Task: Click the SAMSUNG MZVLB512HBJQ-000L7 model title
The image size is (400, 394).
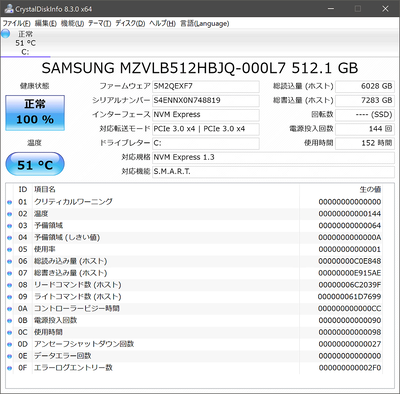Action: point(200,68)
